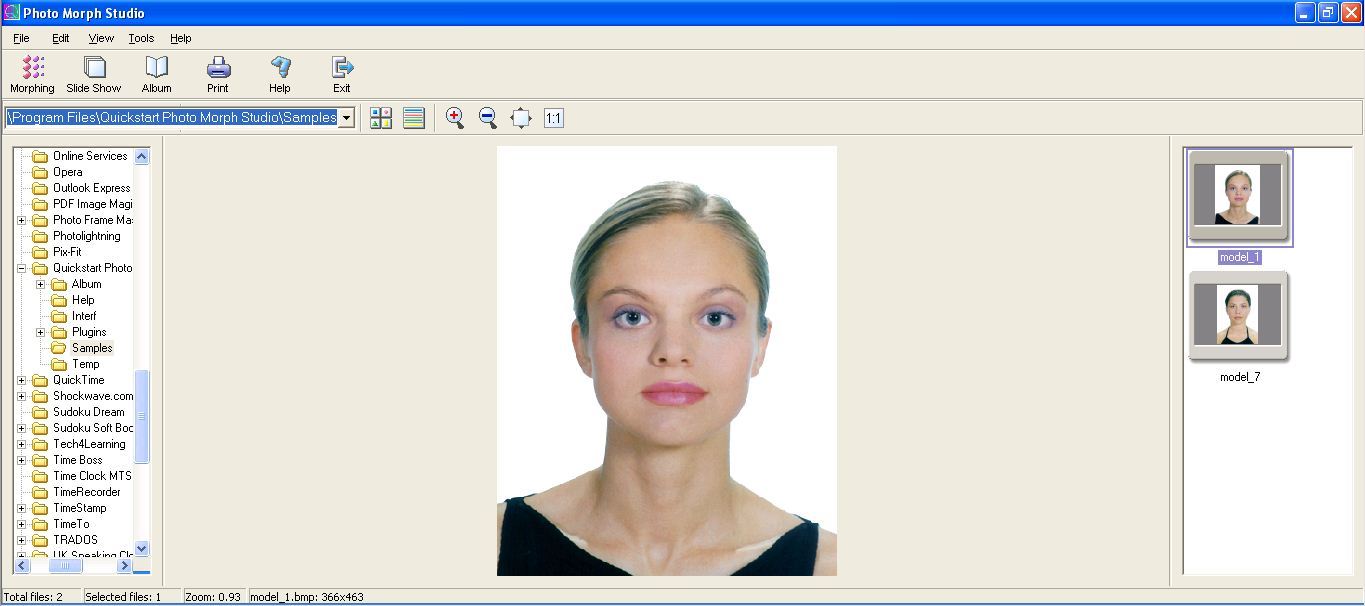Start the Slide Show
This screenshot has width=1365, height=606.
pyautogui.click(x=94, y=74)
